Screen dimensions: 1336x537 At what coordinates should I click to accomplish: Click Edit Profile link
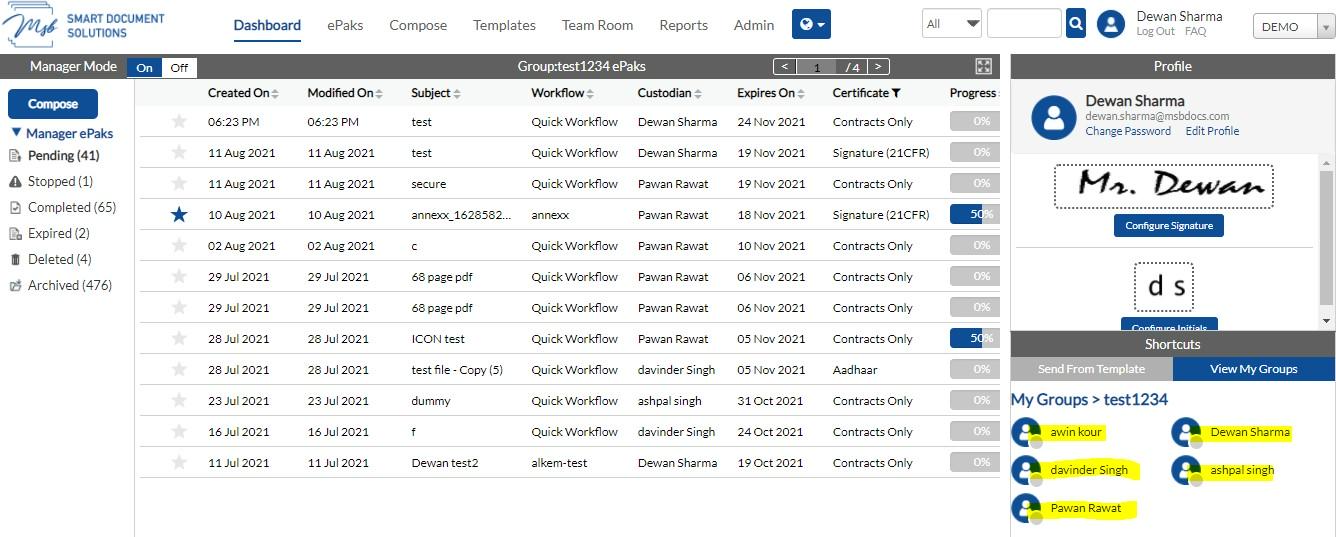1212,131
